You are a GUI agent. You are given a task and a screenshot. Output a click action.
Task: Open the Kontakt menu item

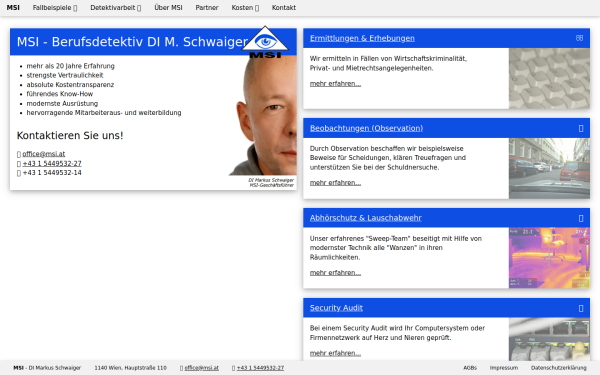click(284, 8)
